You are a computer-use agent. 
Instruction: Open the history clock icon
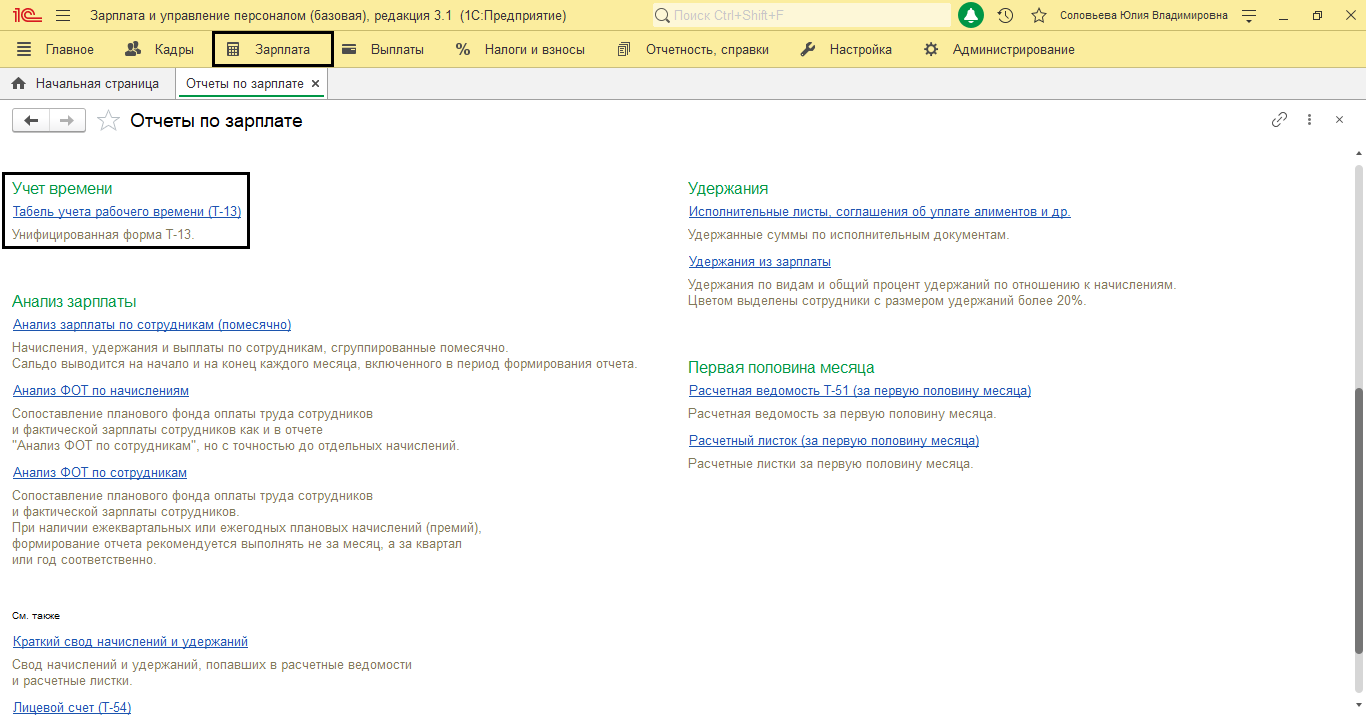pos(1005,16)
